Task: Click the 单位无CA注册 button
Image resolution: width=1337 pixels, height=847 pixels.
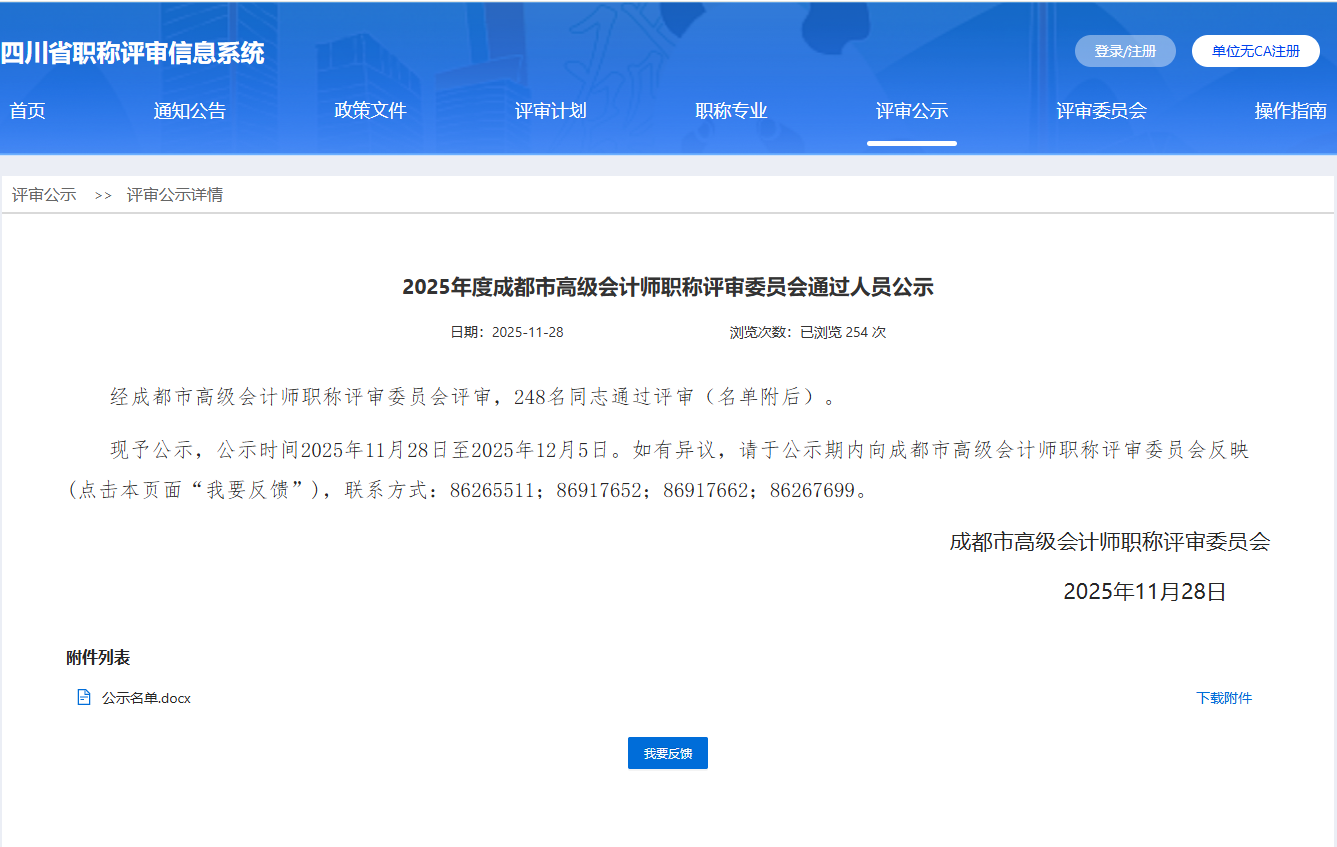Action: [x=1255, y=51]
